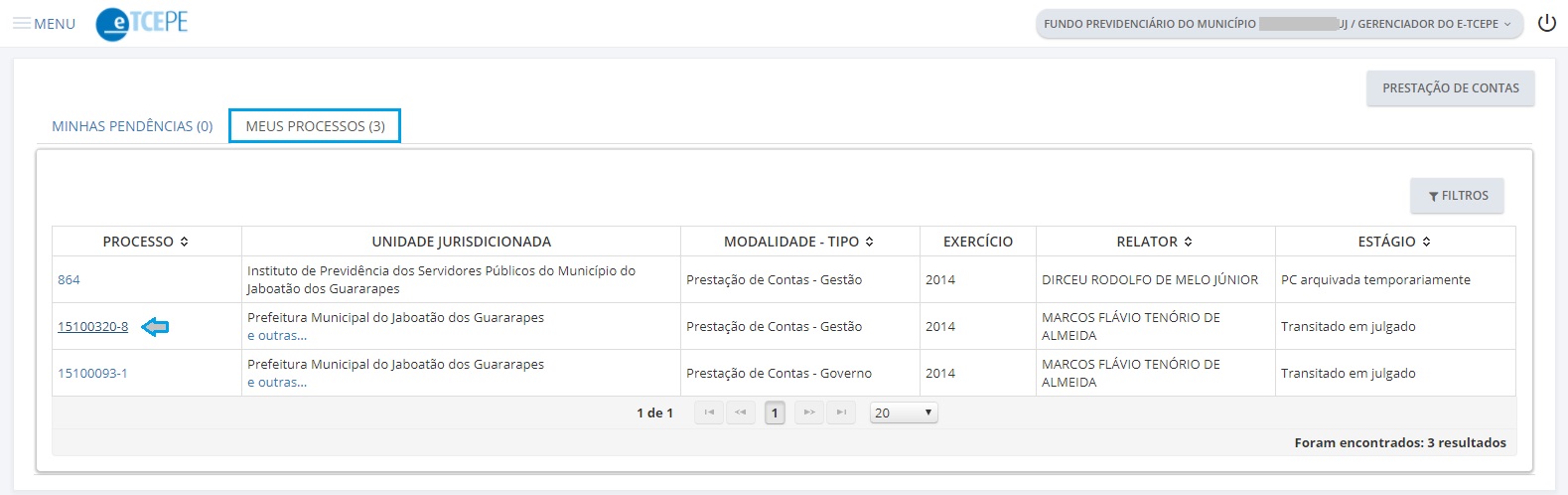Open the hamburger MENU icon

point(22,24)
